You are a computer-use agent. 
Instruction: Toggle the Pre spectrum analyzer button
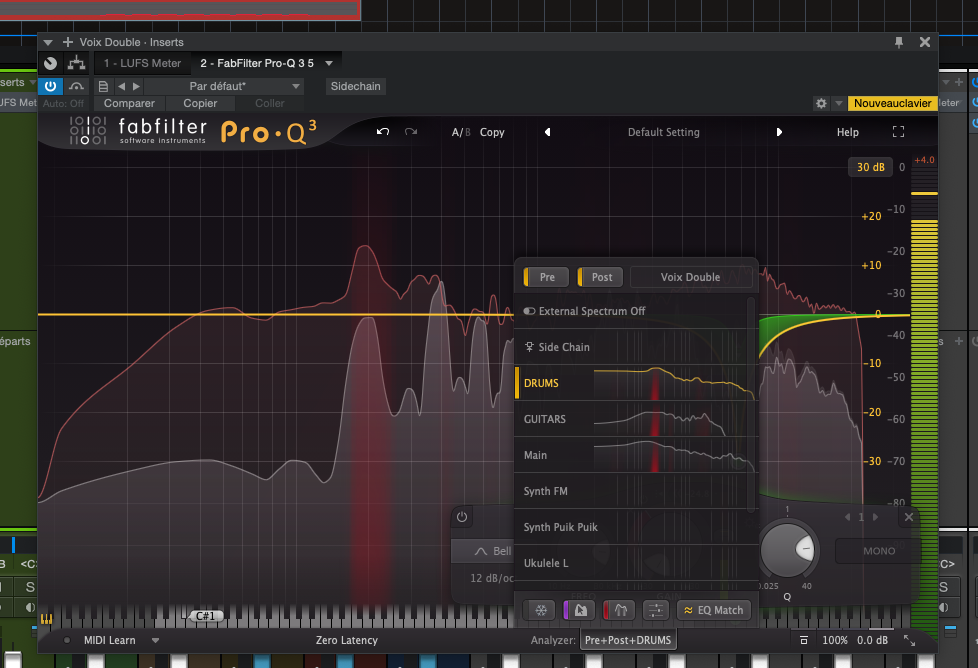546,277
